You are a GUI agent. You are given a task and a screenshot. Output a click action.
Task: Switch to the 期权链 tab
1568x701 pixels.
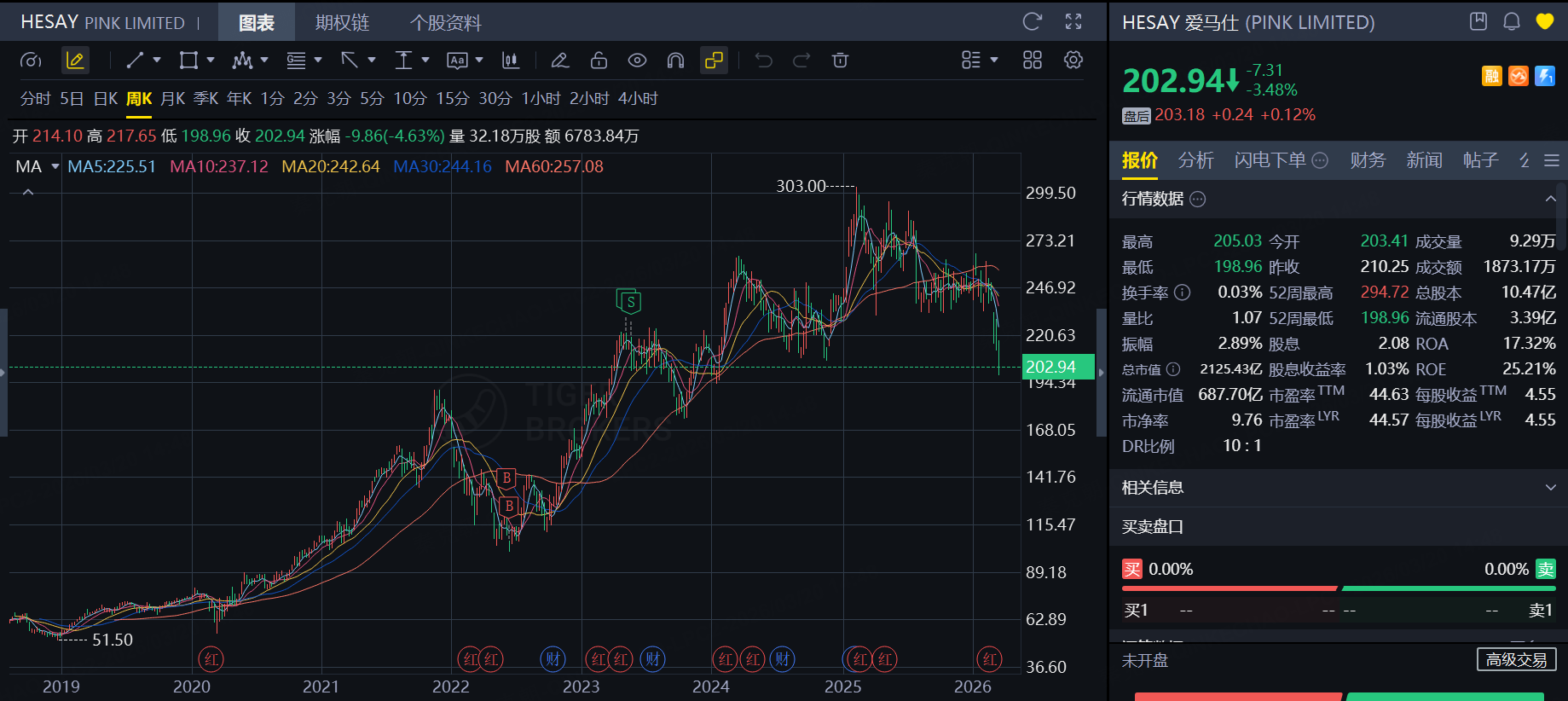pyautogui.click(x=342, y=23)
